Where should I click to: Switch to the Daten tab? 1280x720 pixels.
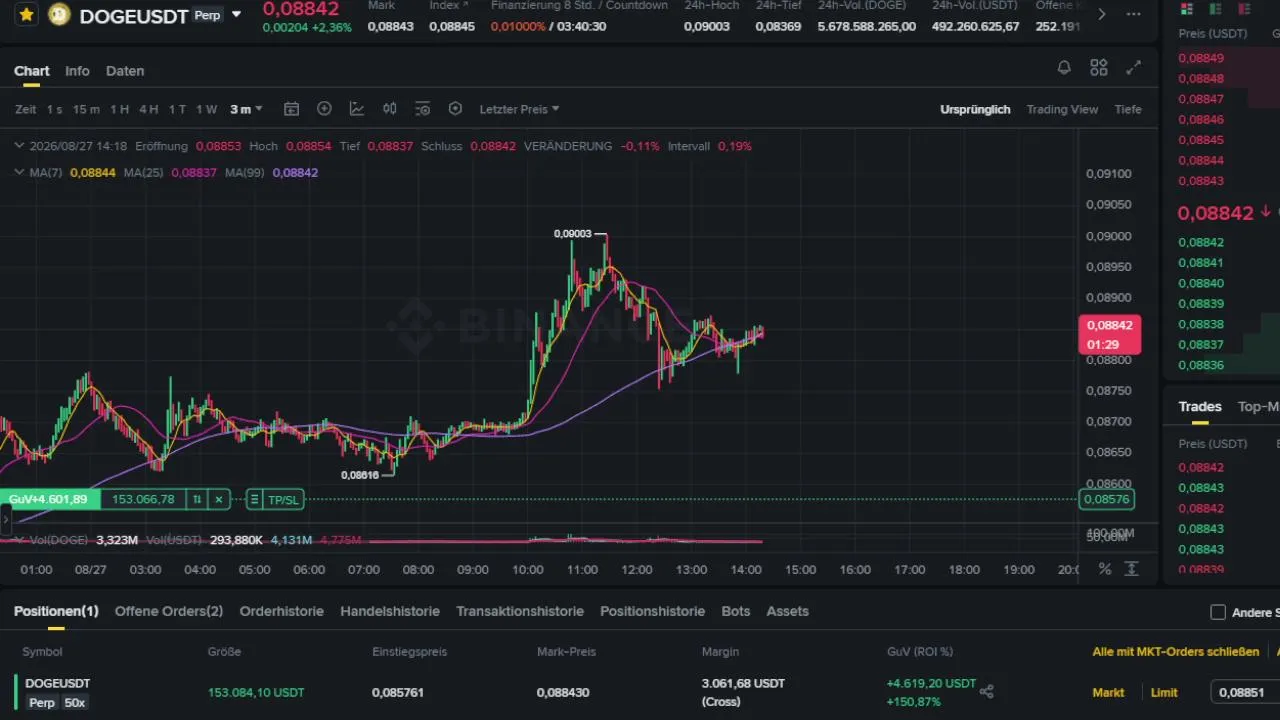pos(125,71)
